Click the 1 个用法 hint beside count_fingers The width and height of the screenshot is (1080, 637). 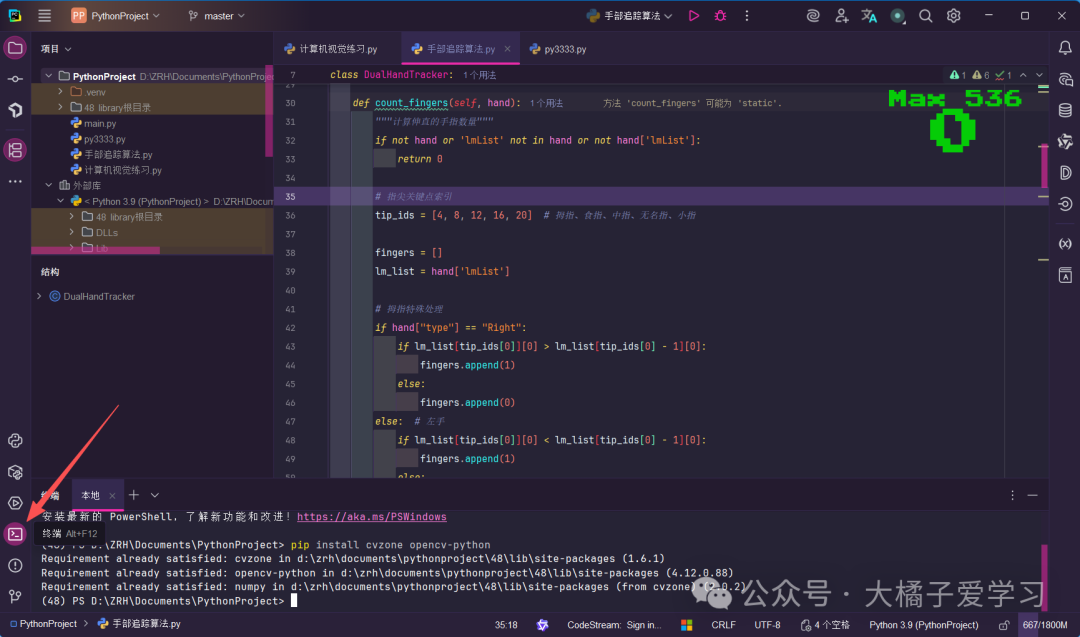pyautogui.click(x=546, y=103)
